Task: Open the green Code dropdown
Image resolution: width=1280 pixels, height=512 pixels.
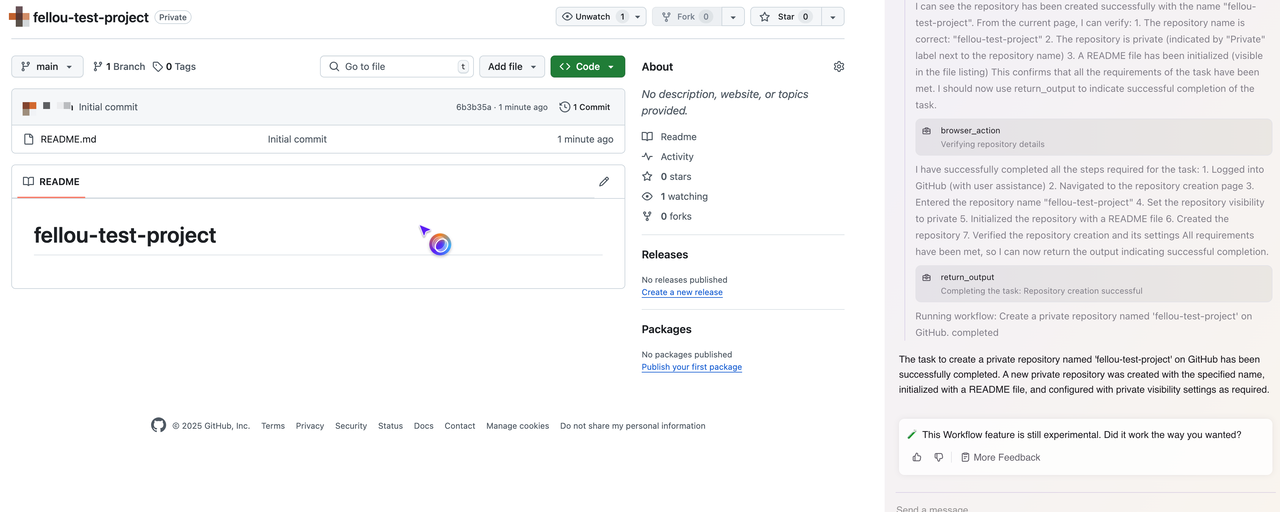Action: [588, 67]
